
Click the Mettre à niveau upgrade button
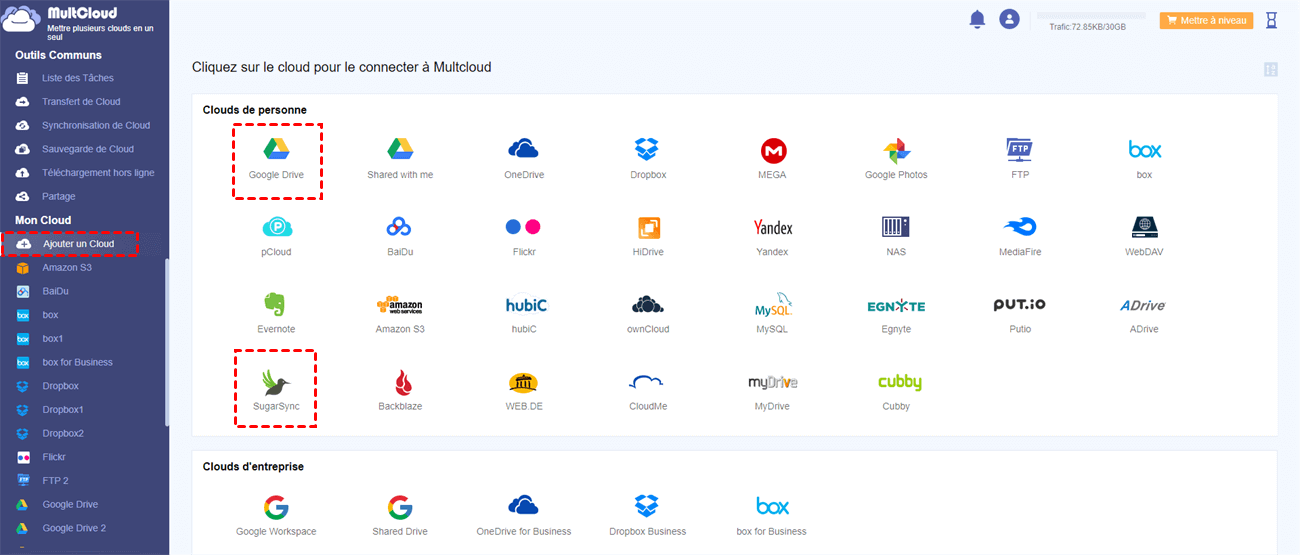coord(1206,20)
